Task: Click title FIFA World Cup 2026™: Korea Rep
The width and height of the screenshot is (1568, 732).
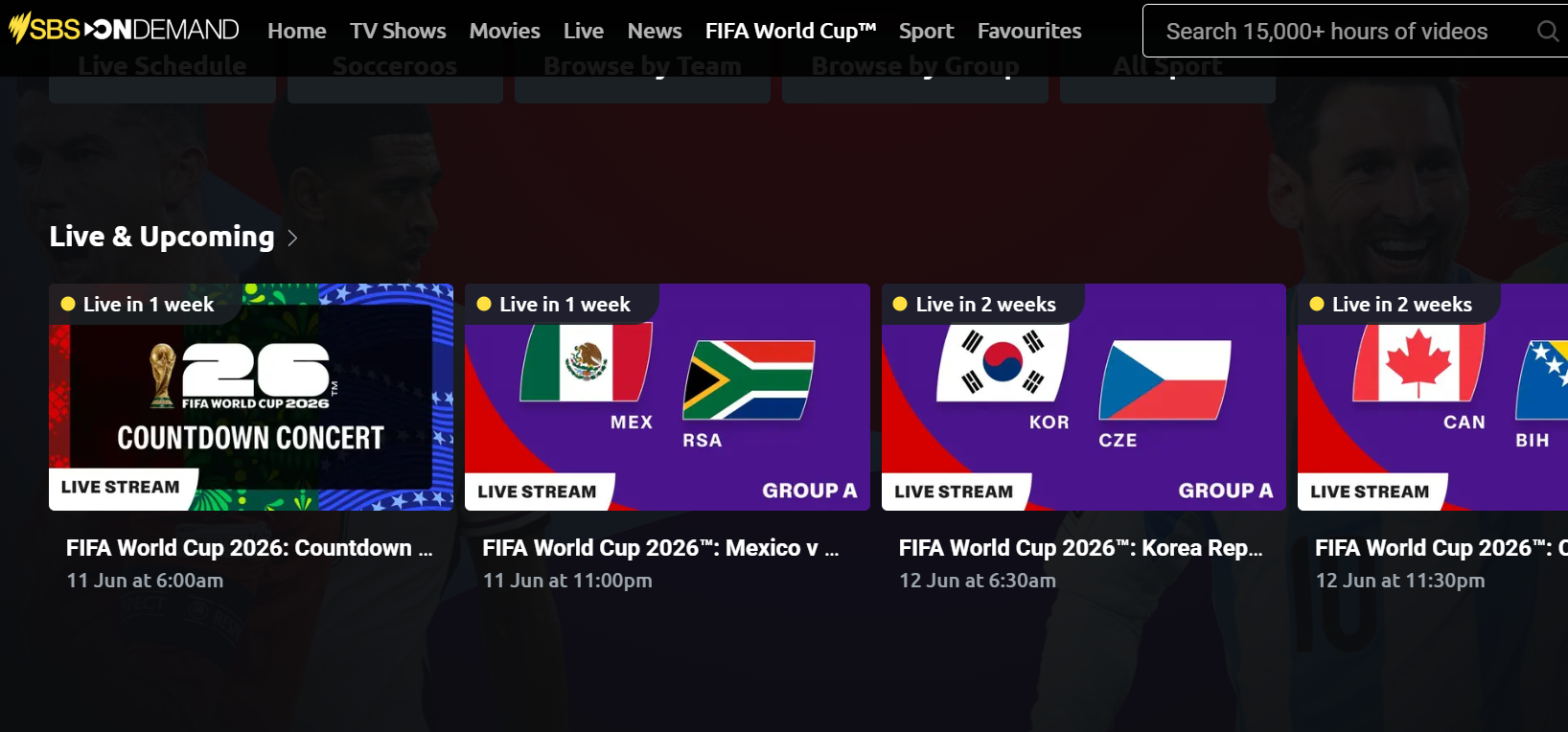Action: (1081, 548)
